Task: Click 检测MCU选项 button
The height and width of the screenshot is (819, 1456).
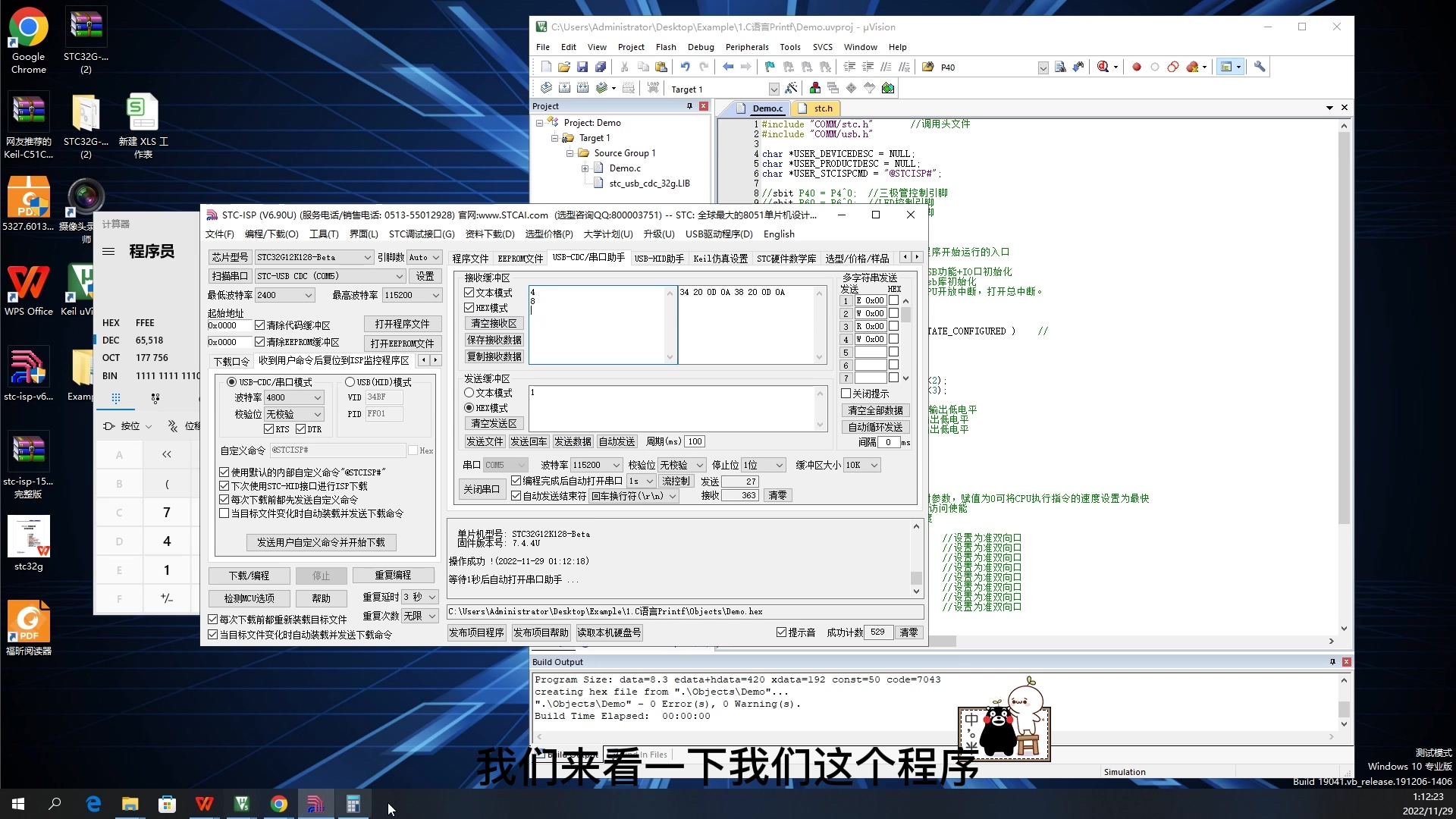Action: [249, 598]
